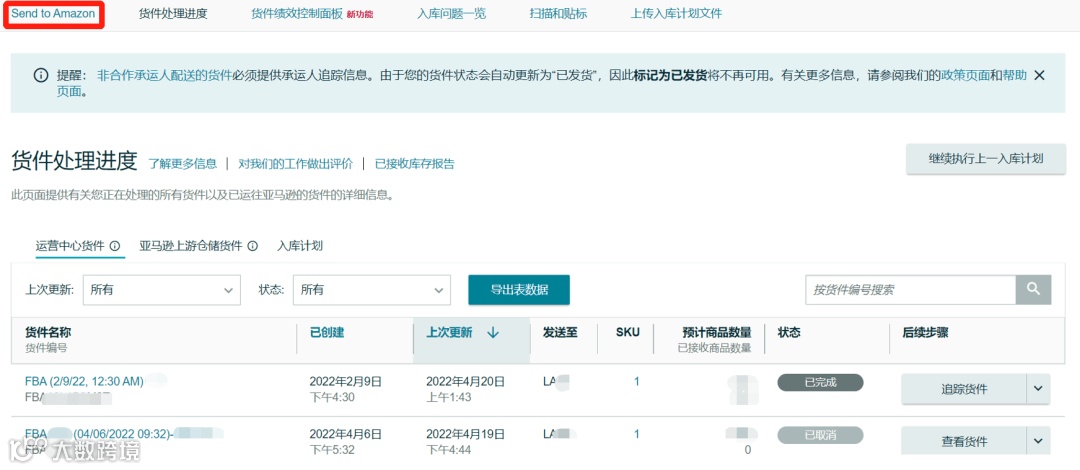The height and width of the screenshot is (470, 1080).
Task: Open the 上次更新 filter dropdown
Action: 162,290
